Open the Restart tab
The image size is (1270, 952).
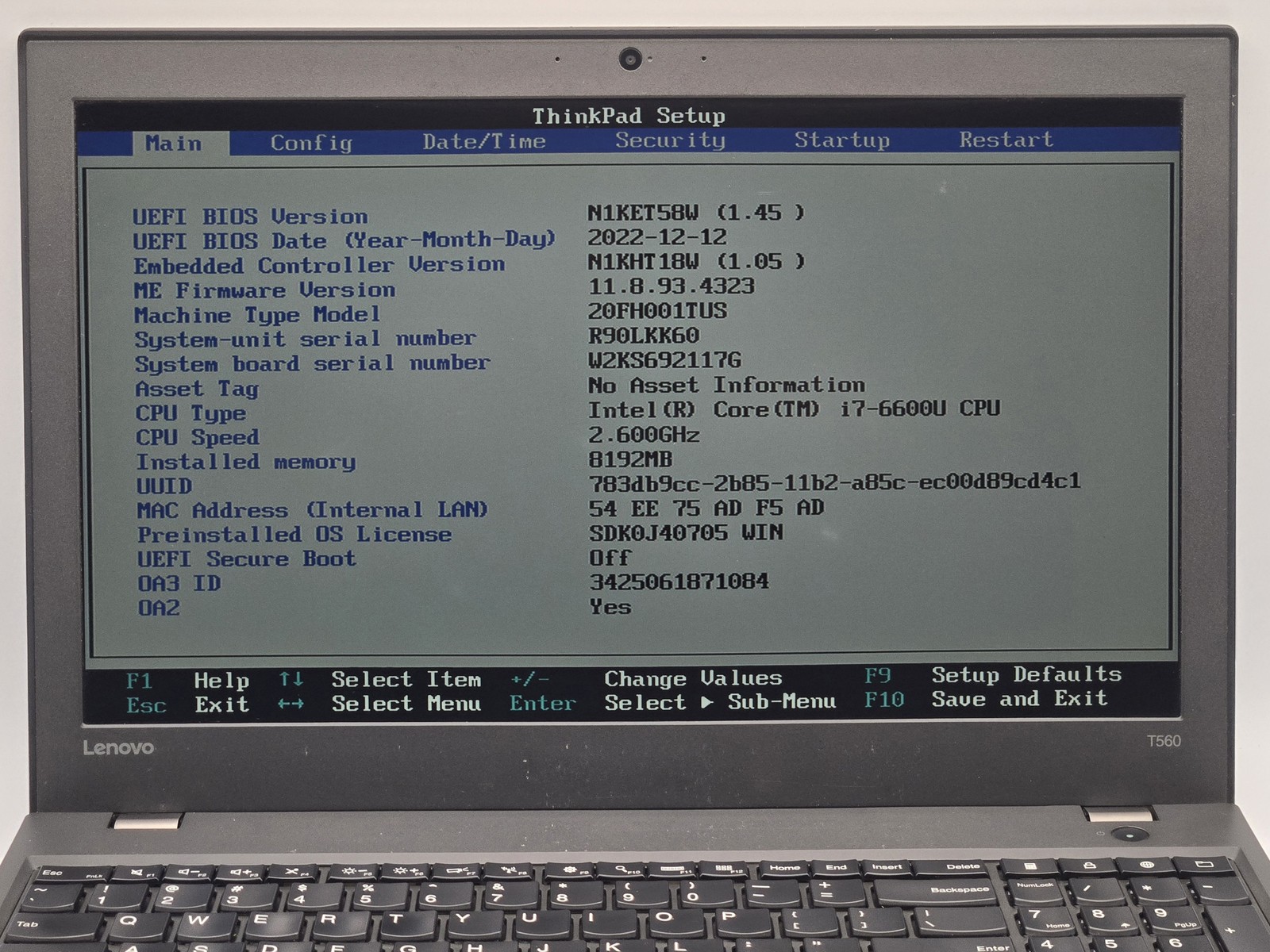pyautogui.click(x=1006, y=140)
